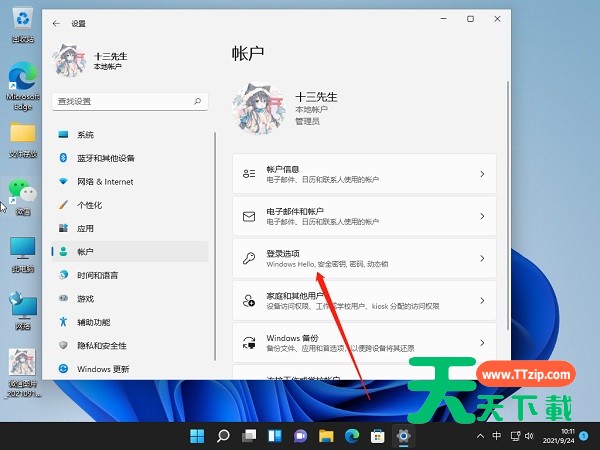Click the Windows 更新 update icon
The height and width of the screenshot is (450, 600).
(x=64, y=368)
